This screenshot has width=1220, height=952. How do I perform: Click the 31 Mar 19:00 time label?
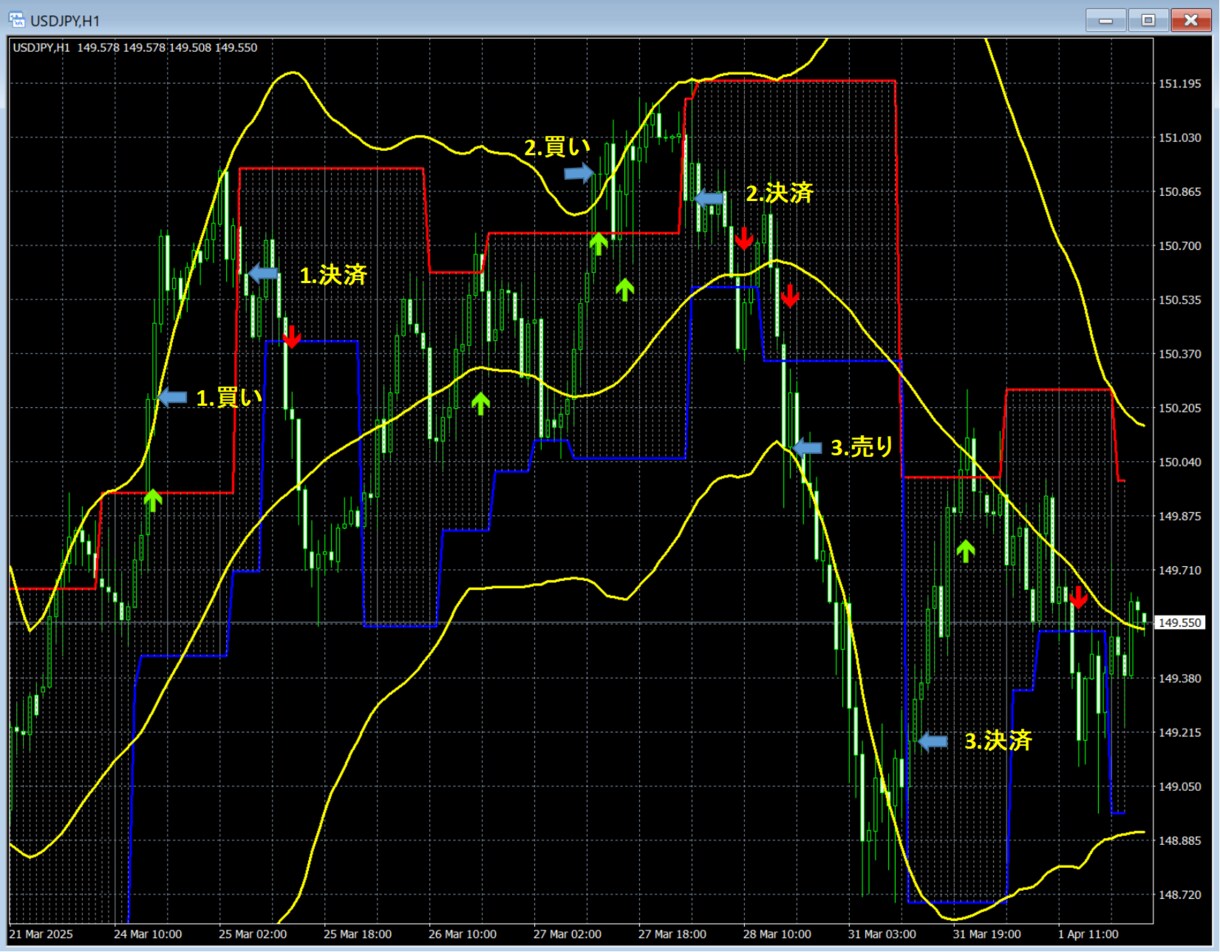tap(987, 933)
